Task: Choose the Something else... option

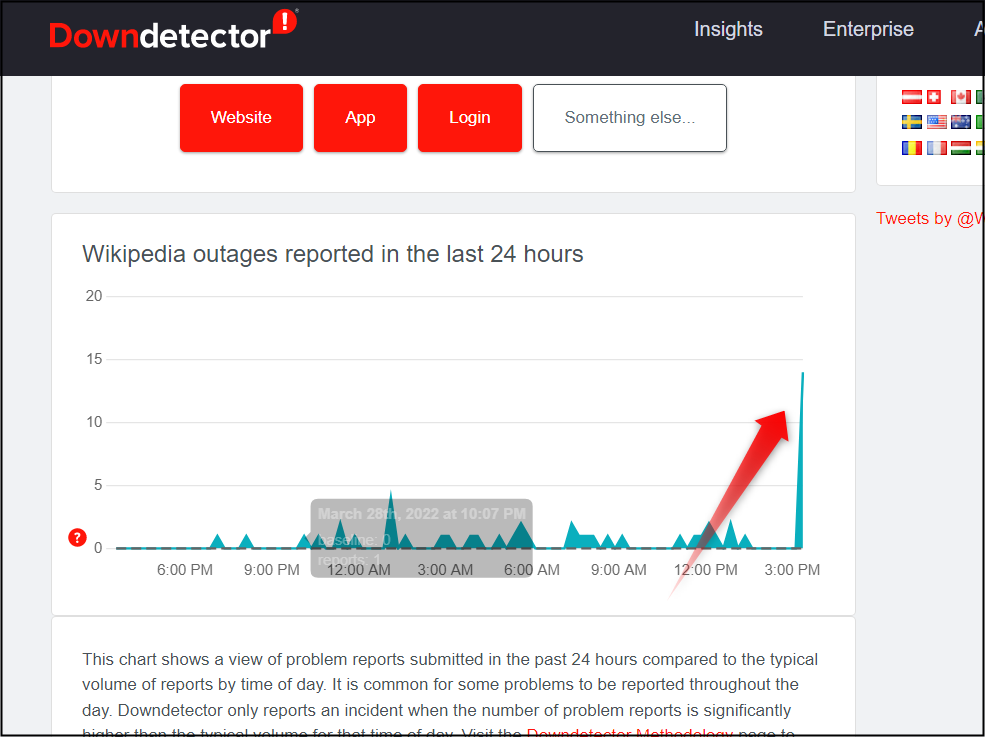Action: click(x=629, y=117)
